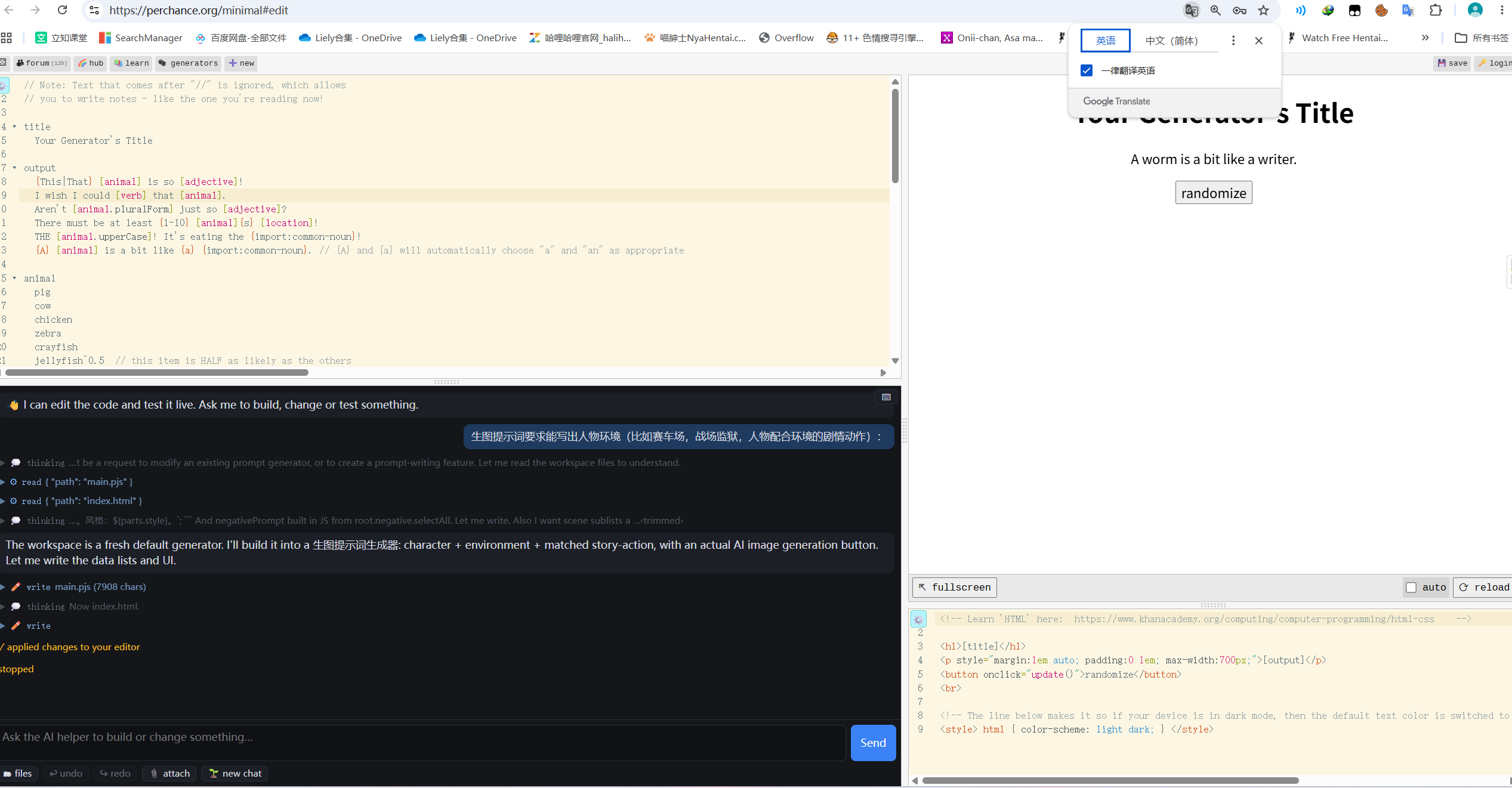This screenshot has height=788, width=1512.
Task: Click the 'crayfish' line in the animal list
Action: pos(56,347)
